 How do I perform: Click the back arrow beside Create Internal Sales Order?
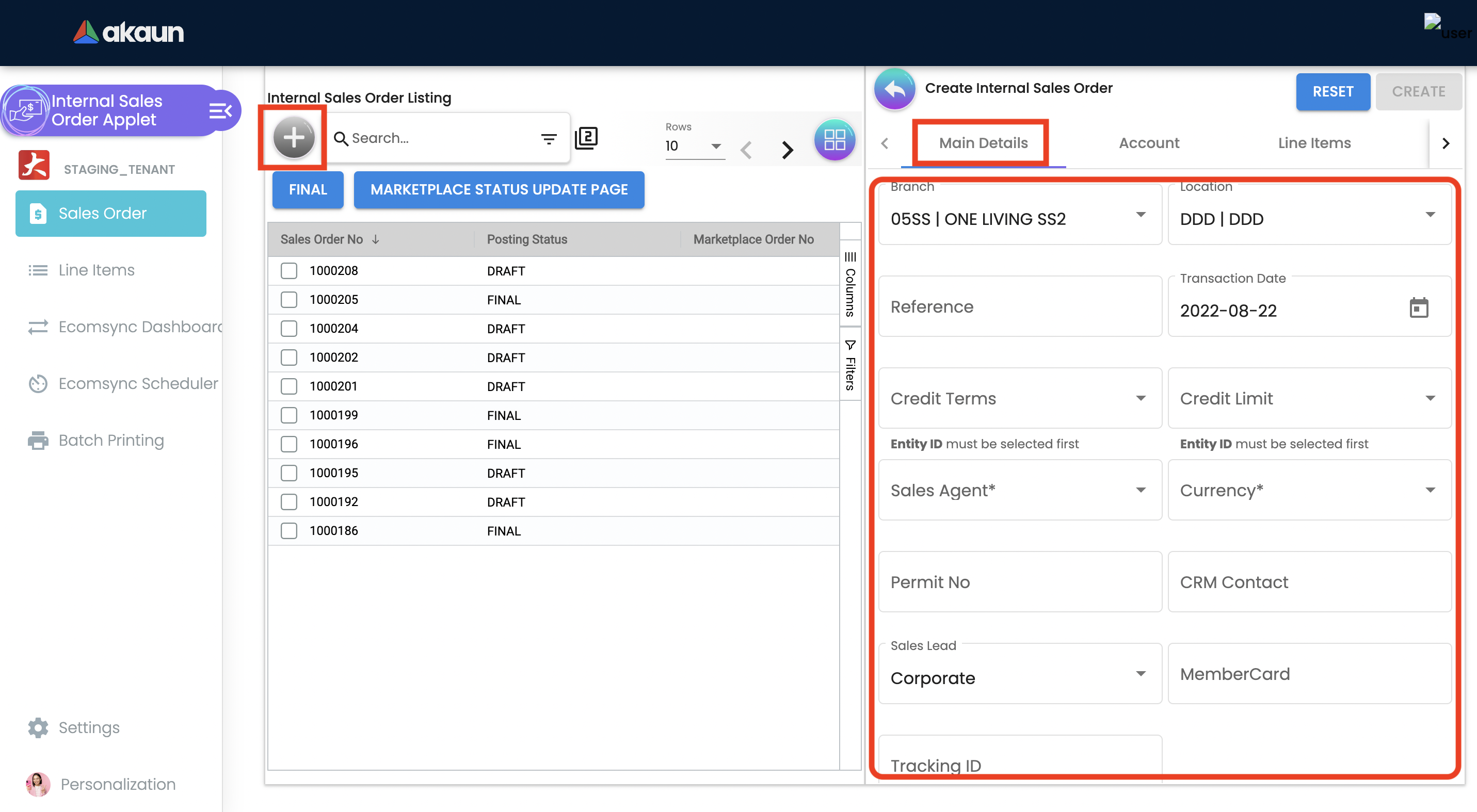(x=894, y=89)
